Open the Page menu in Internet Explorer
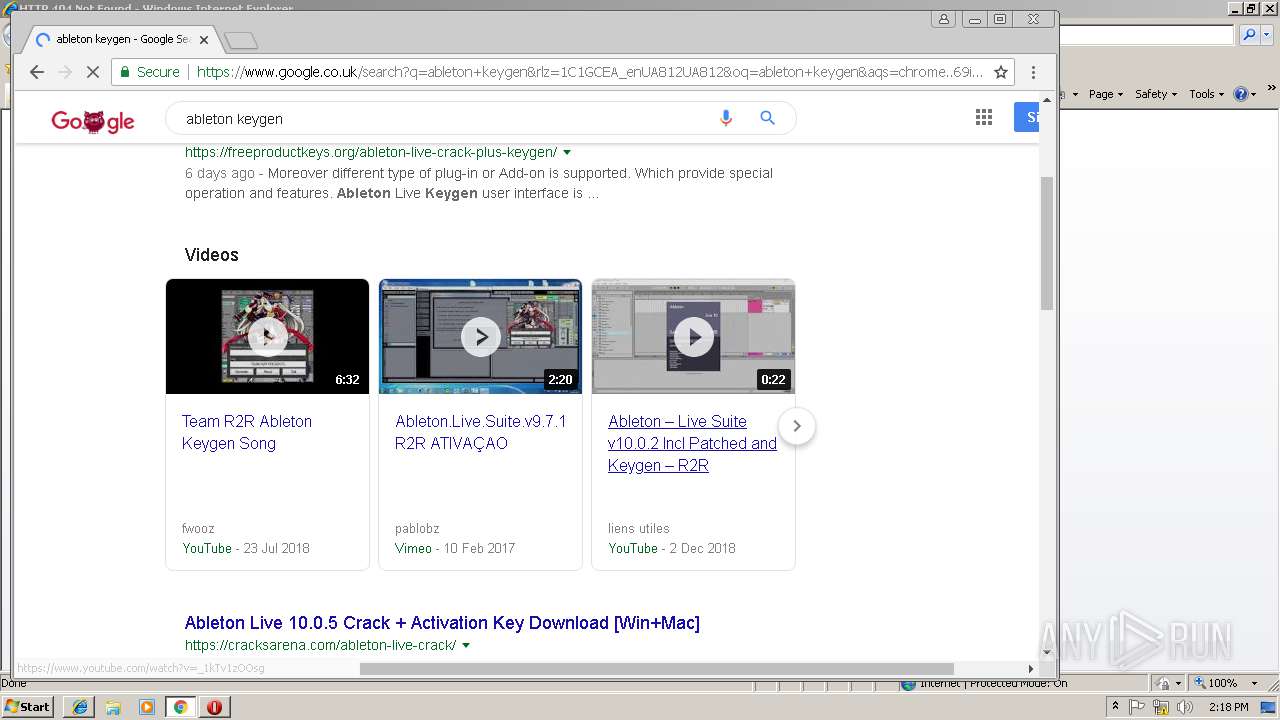Image resolution: width=1280 pixels, height=720 pixels. pos(1106,94)
